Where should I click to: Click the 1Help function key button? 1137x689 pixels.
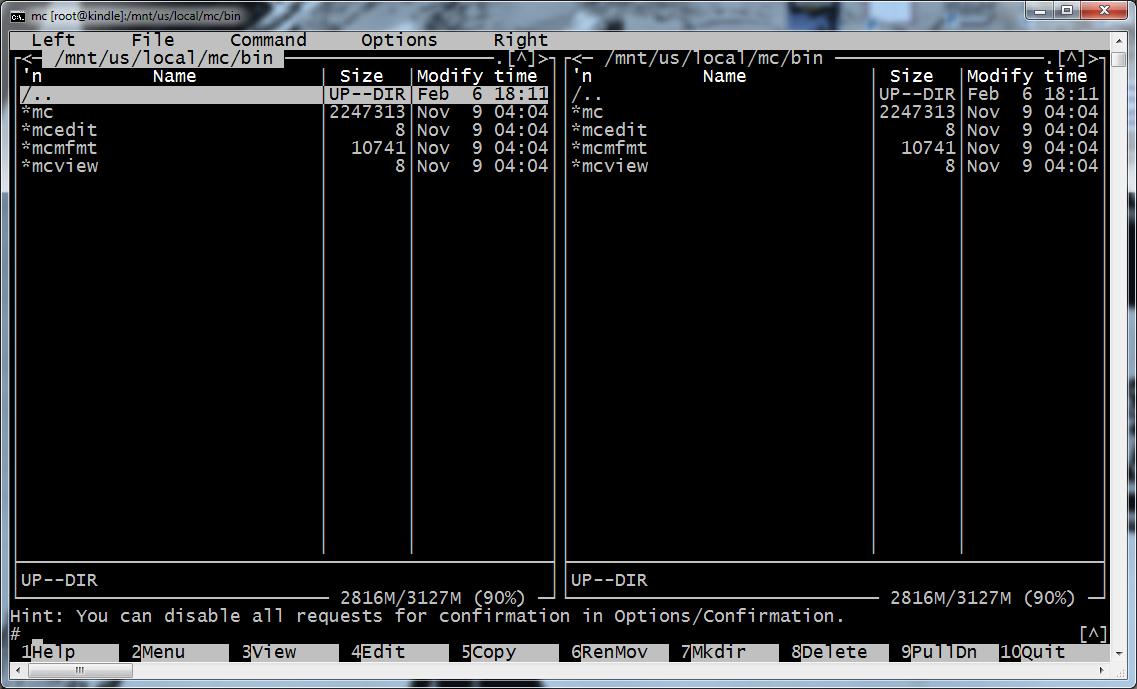tap(70, 652)
